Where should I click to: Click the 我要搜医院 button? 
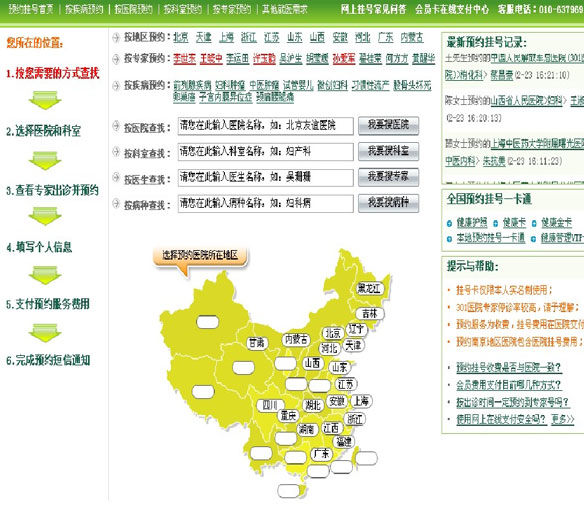[388, 126]
